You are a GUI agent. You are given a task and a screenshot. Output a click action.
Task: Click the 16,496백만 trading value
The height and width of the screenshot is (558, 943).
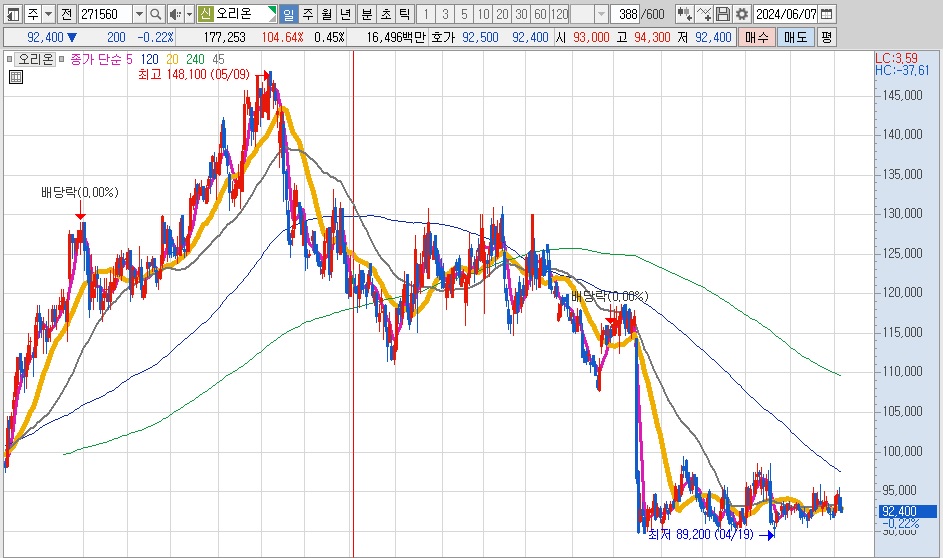[x=396, y=37]
